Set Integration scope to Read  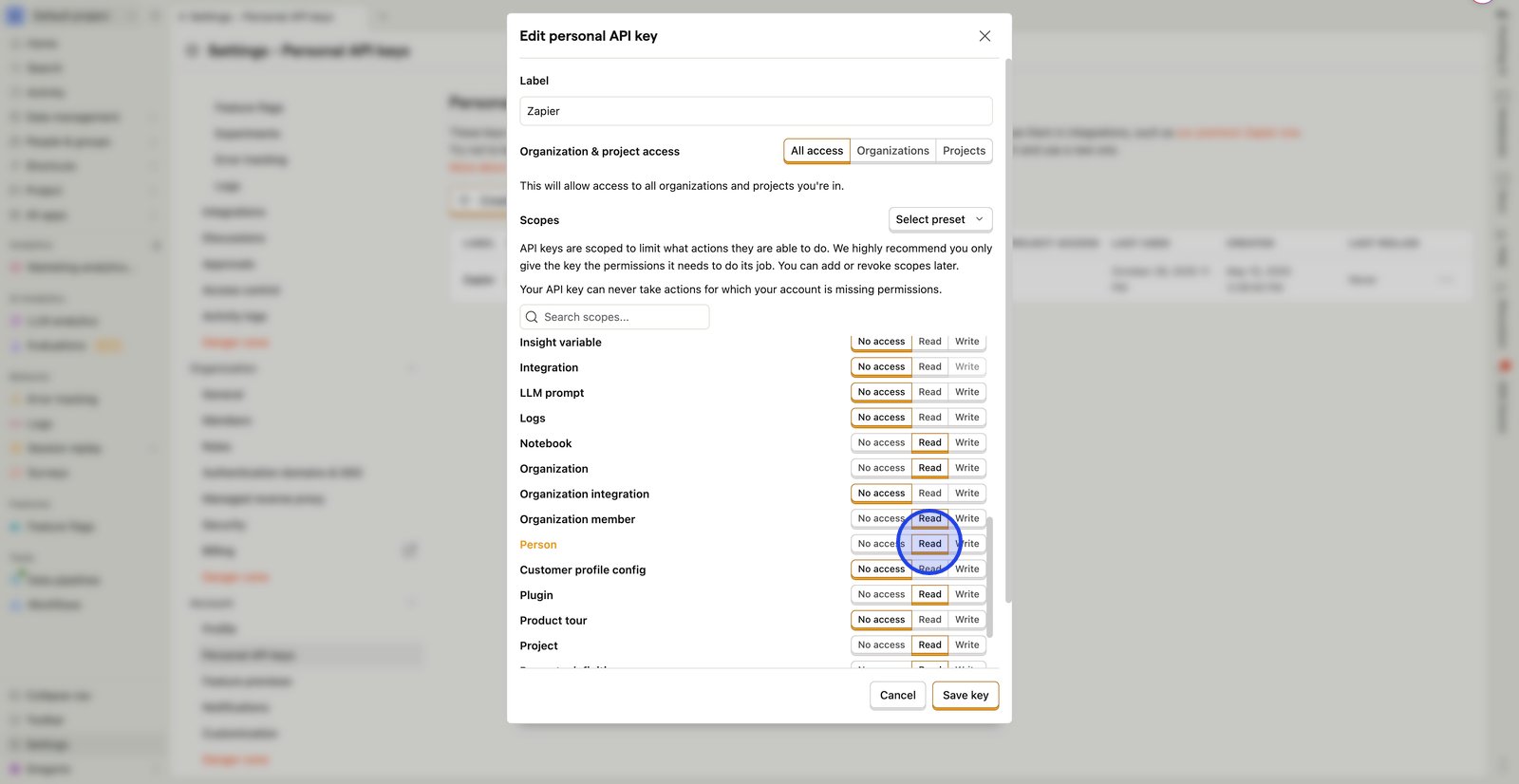929,367
